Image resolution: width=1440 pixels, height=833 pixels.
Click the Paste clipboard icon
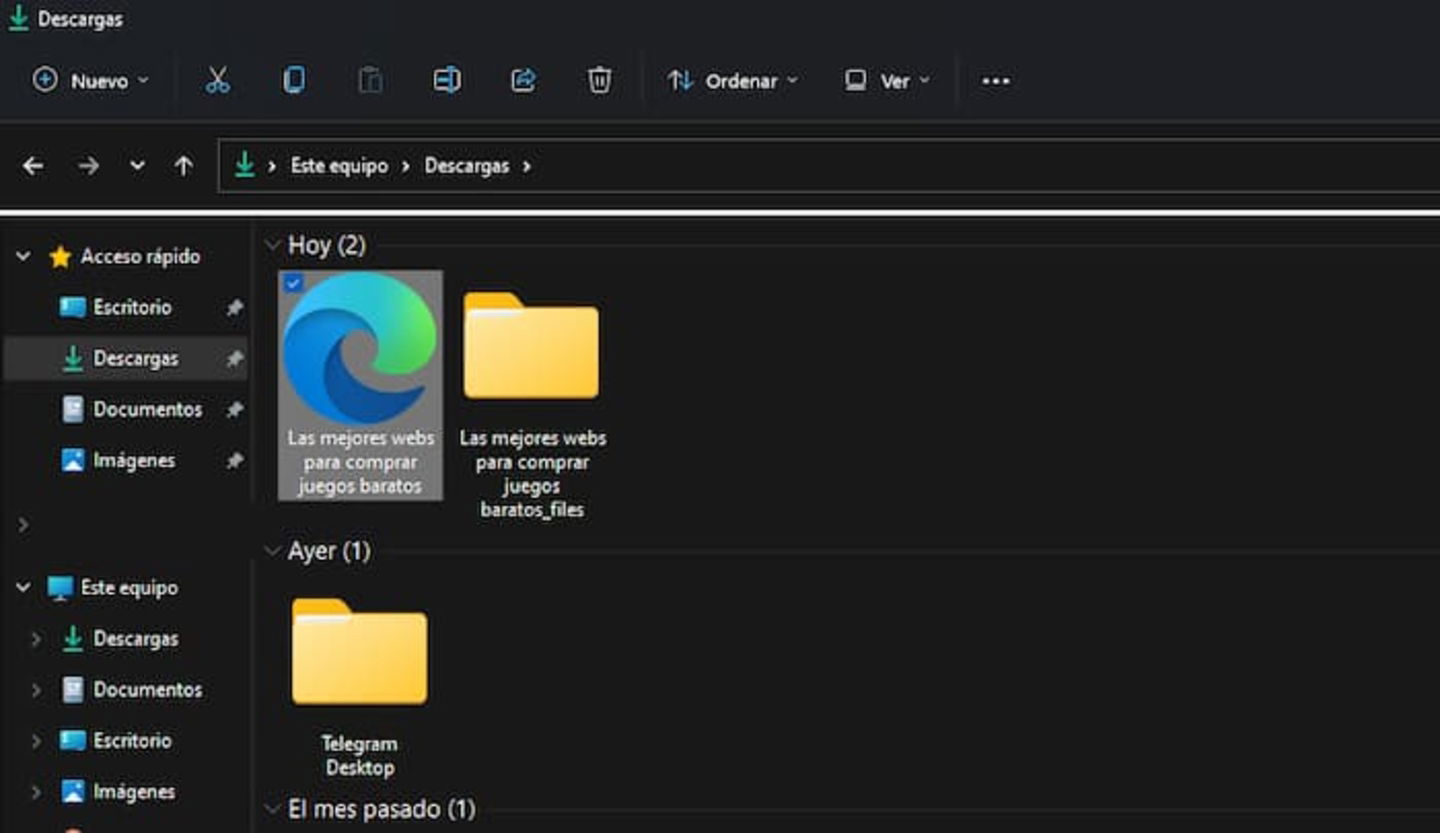click(370, 81)
